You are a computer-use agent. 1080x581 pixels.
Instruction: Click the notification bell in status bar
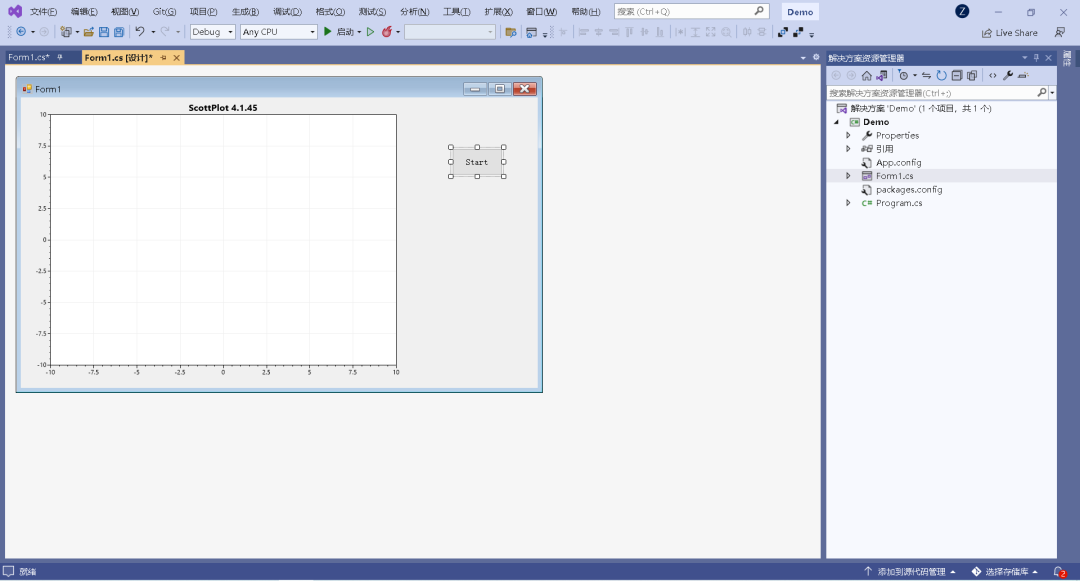(x=1058, y=572)
